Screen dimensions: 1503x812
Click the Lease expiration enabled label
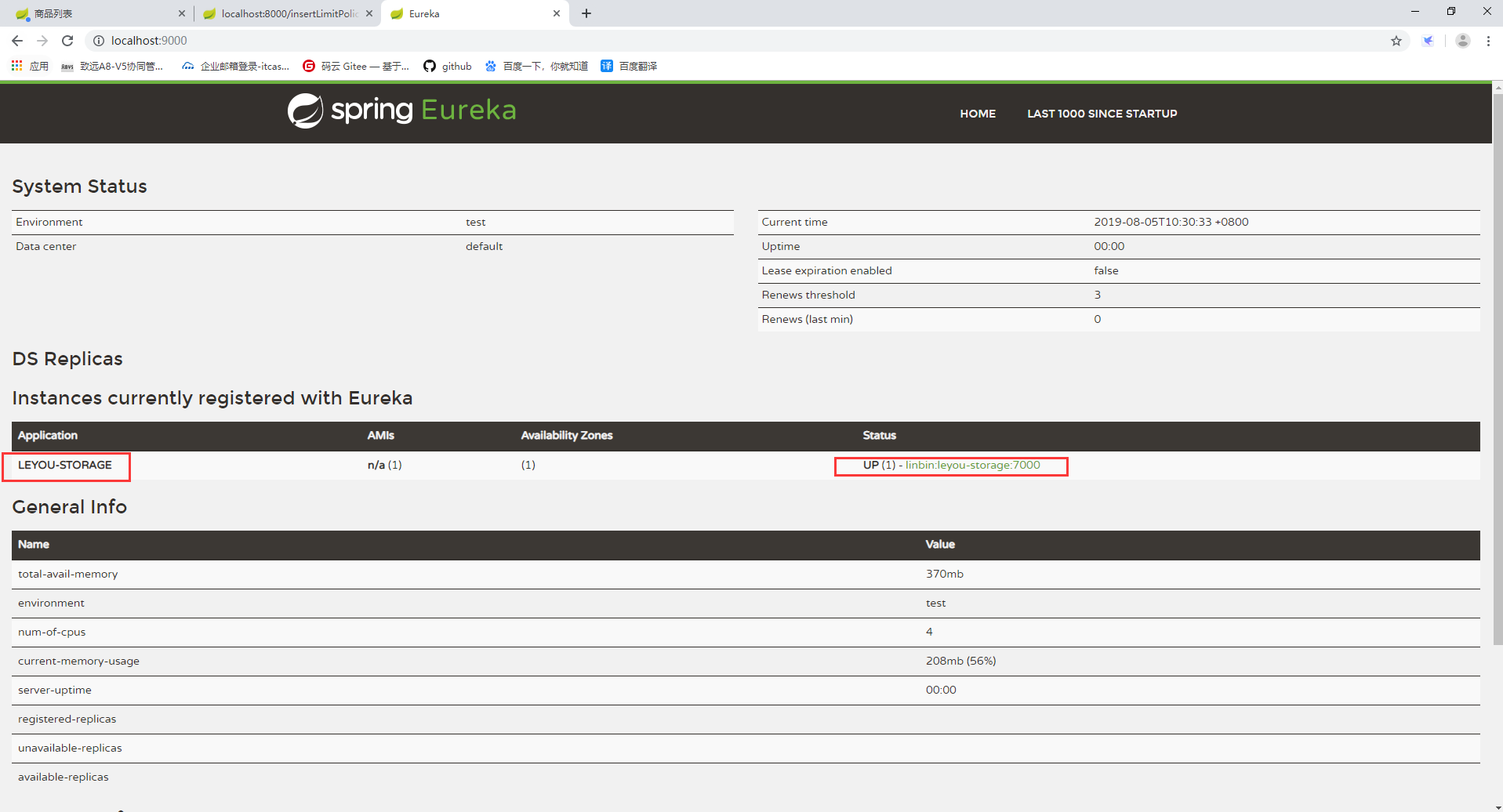826,270
